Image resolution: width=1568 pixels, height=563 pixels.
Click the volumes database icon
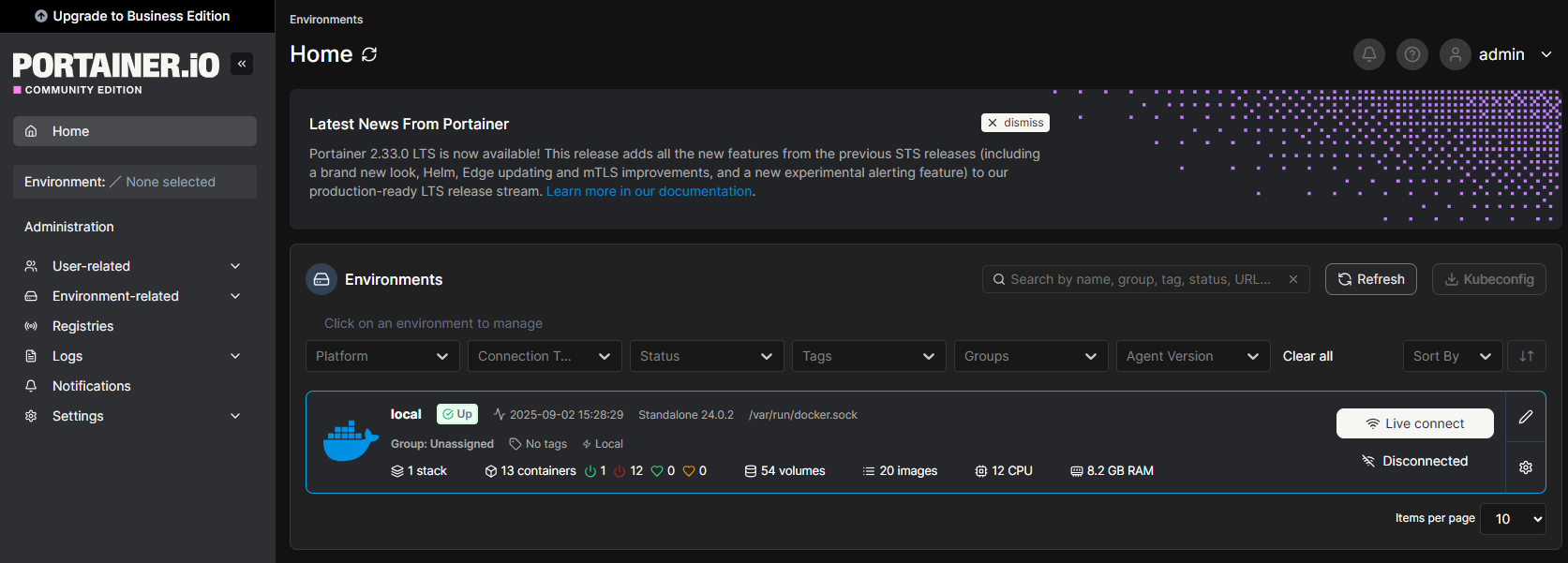point(750,471)
